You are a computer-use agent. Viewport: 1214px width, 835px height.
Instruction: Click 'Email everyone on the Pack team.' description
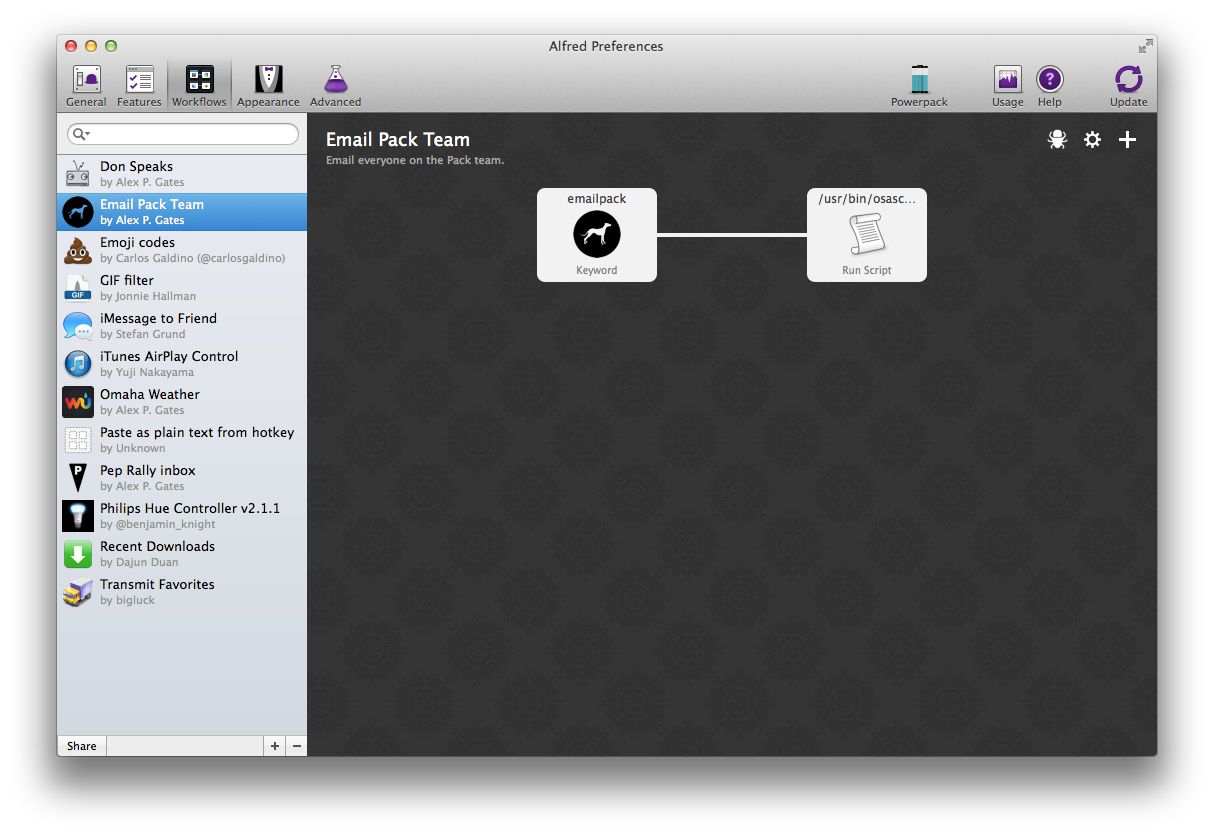click(x=415, y=160)
